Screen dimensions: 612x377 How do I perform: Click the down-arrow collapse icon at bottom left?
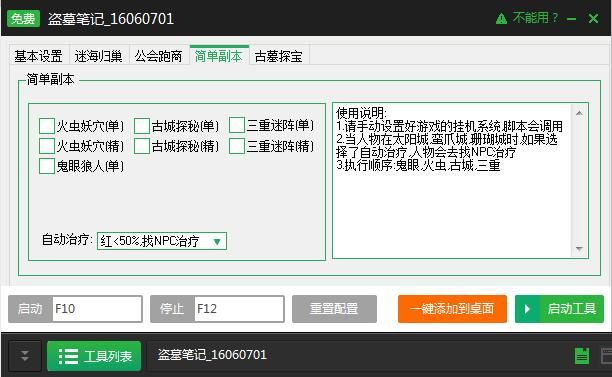[x=25, y=356]
